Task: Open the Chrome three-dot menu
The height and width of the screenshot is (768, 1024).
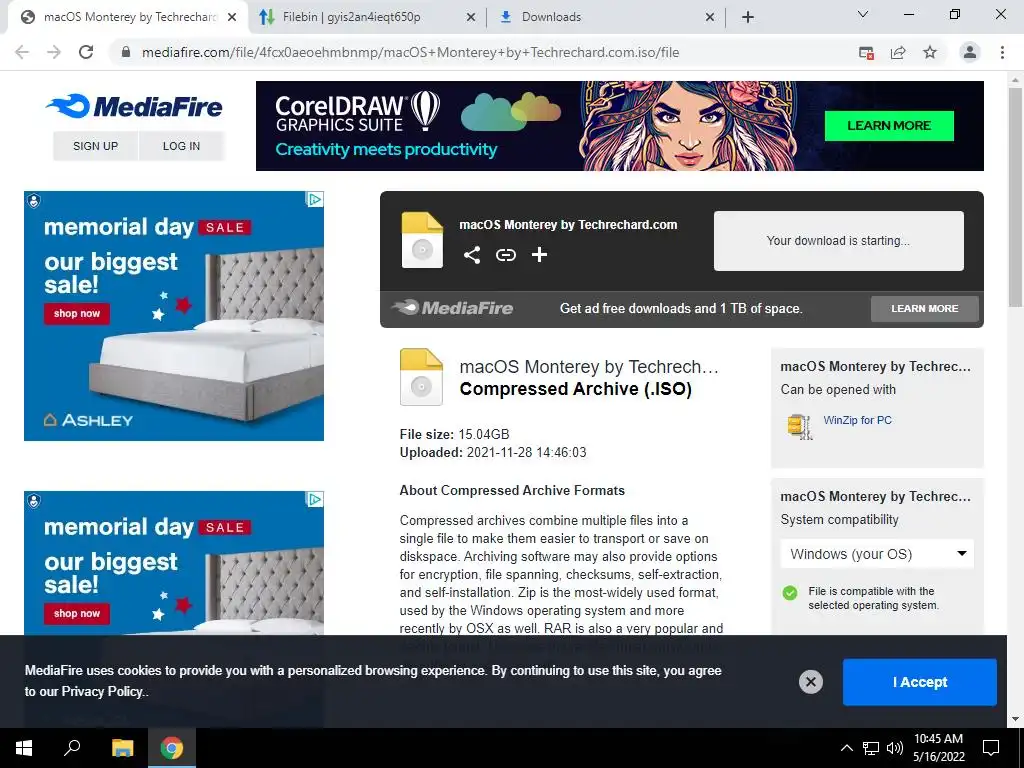Action: (x=1002, y=52)
